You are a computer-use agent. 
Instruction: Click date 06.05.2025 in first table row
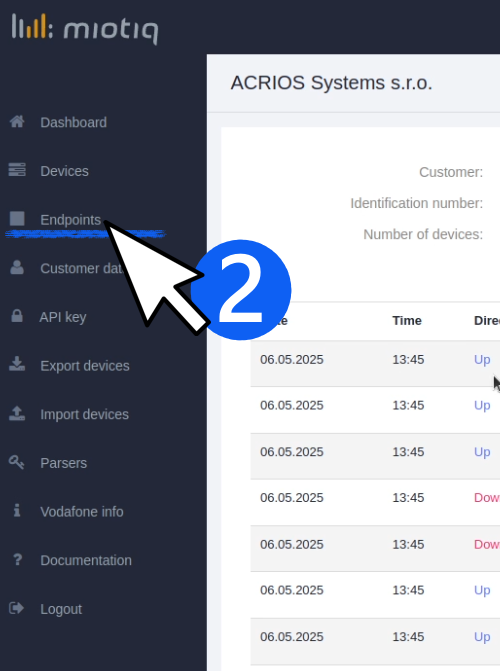point(292,359)
